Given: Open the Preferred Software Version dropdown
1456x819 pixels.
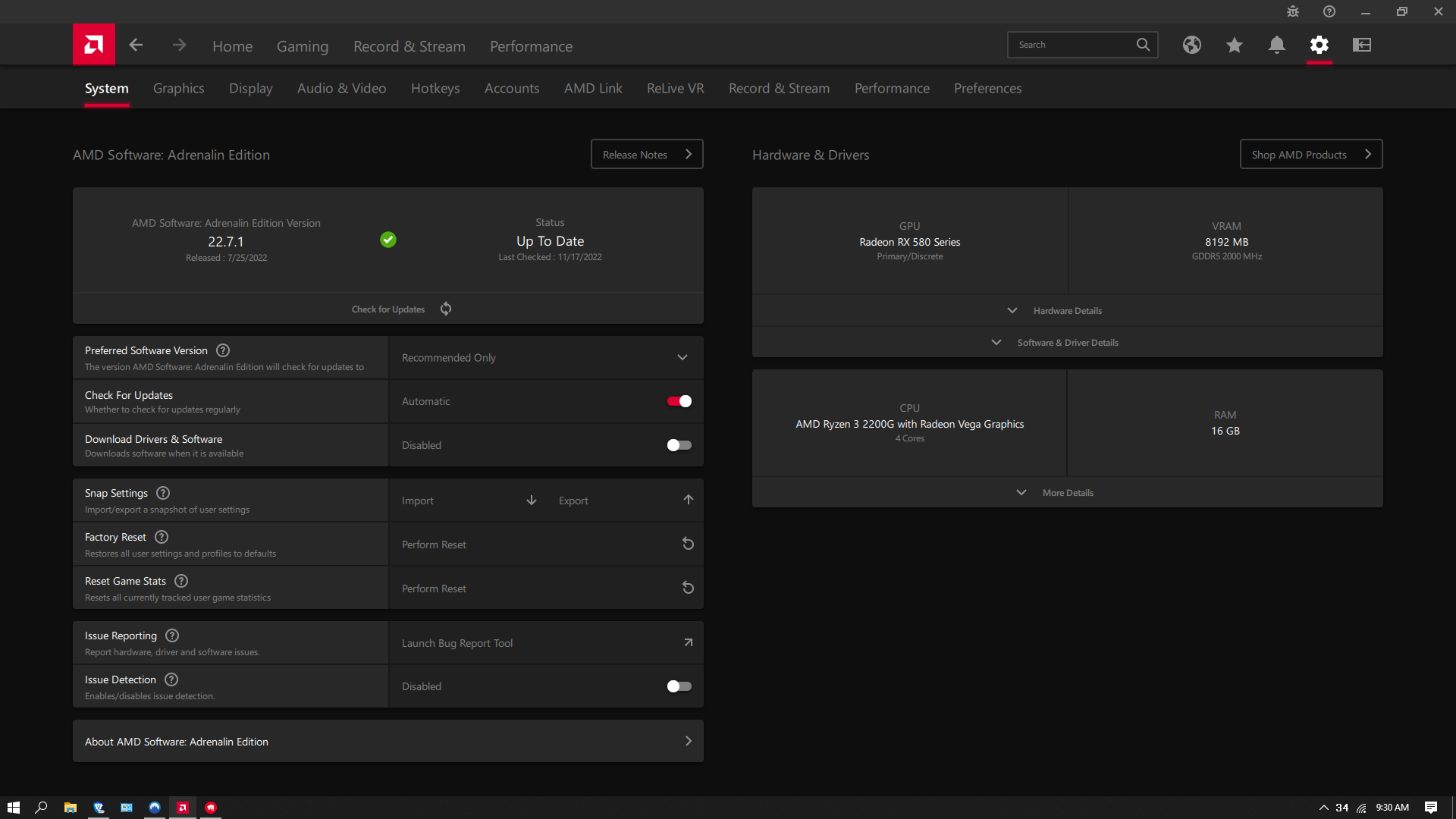Looking at the screenshot, I should (545, 357).
